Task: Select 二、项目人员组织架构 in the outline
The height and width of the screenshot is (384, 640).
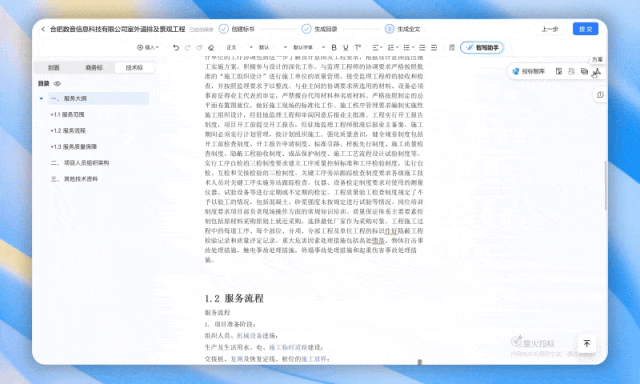Action: pyautogui.click(x=80, y=163)
